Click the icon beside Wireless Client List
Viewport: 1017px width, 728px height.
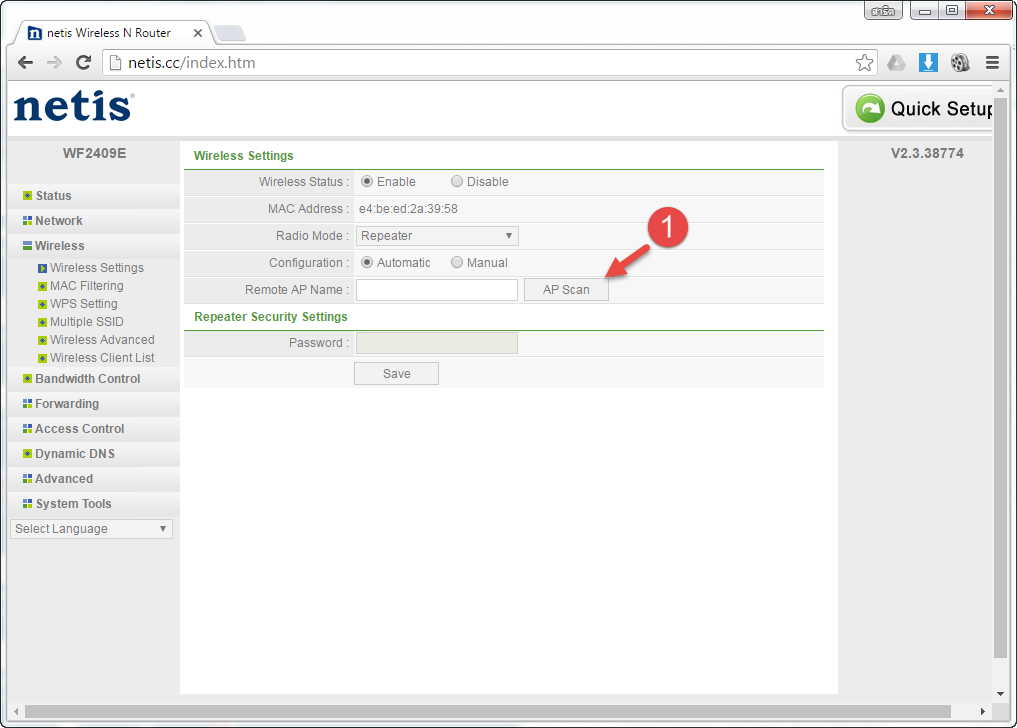pos(42,358)
